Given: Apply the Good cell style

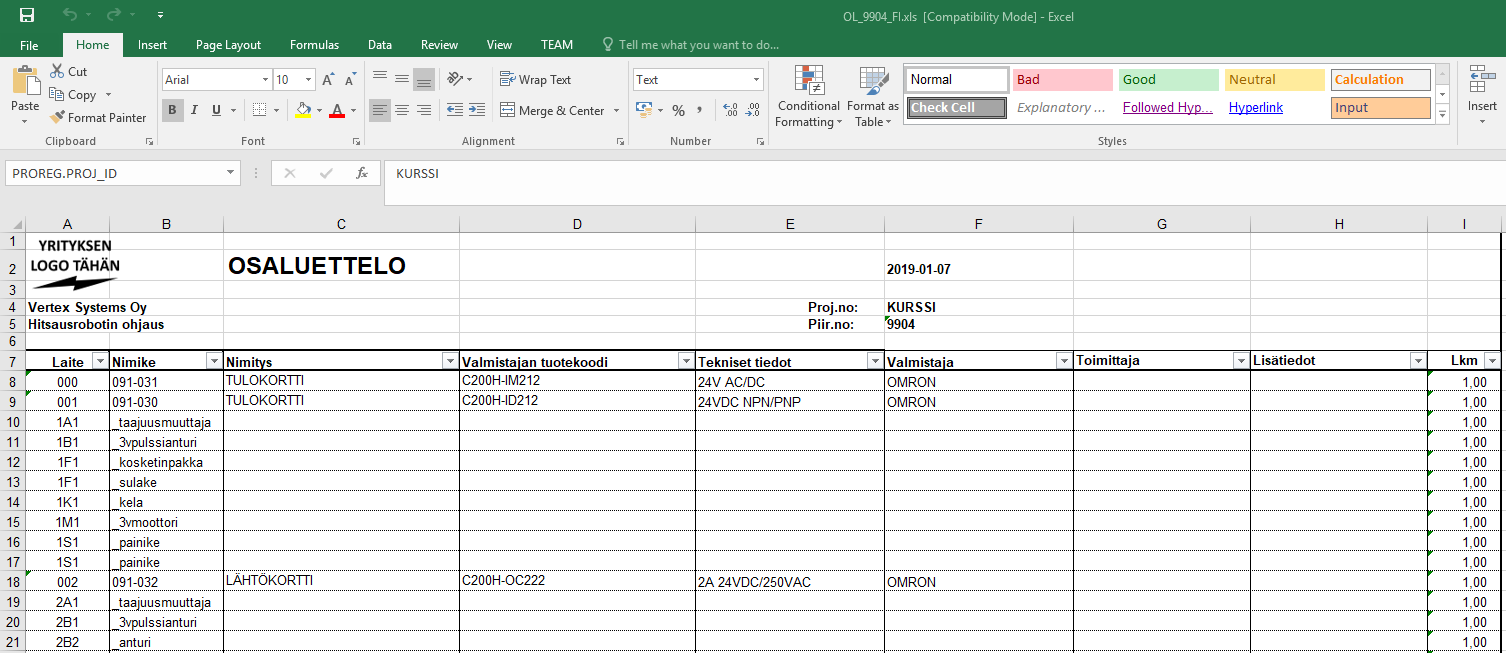Looking at the screenshot, I should pos(1168,80).
